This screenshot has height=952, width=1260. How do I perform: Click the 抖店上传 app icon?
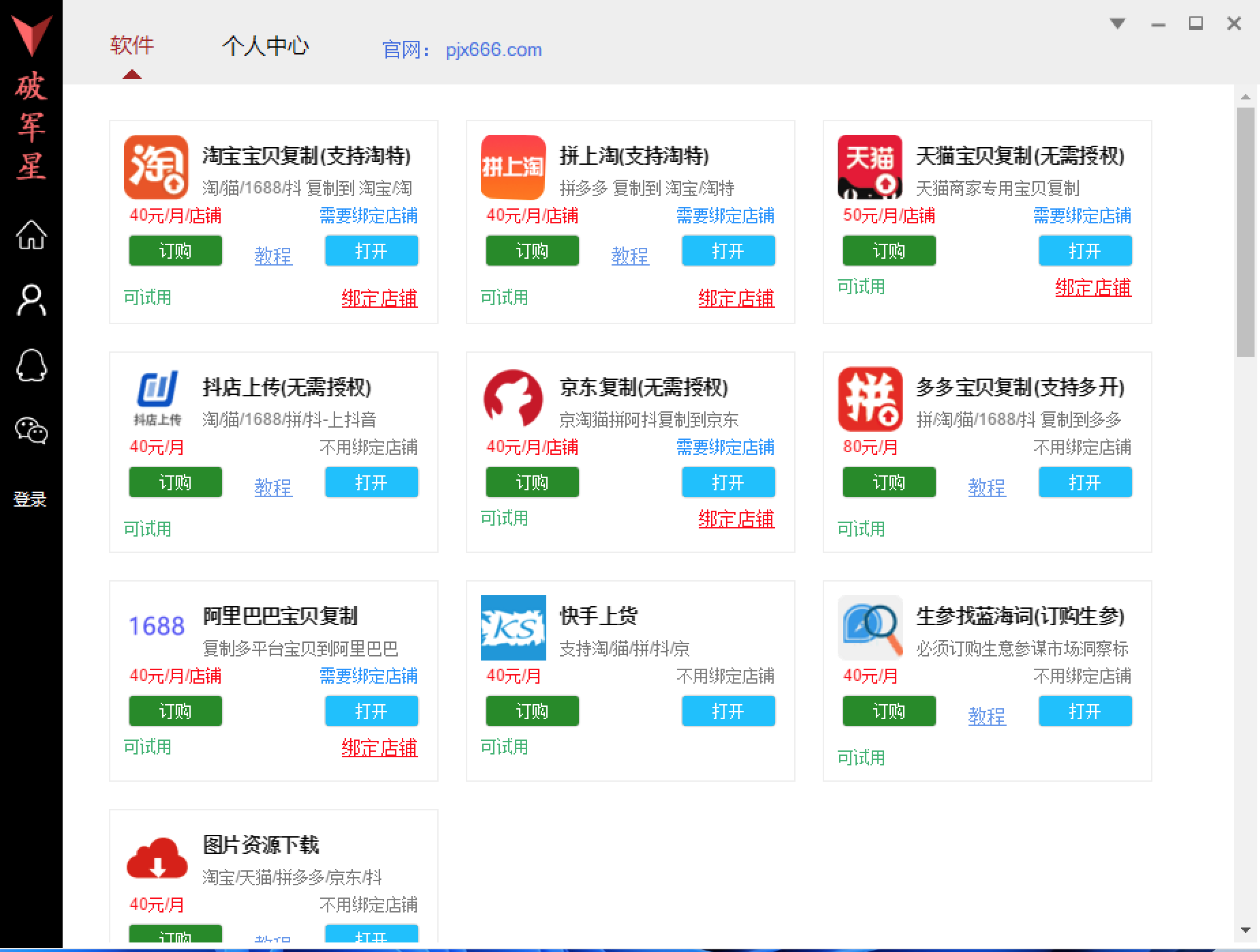157,398
